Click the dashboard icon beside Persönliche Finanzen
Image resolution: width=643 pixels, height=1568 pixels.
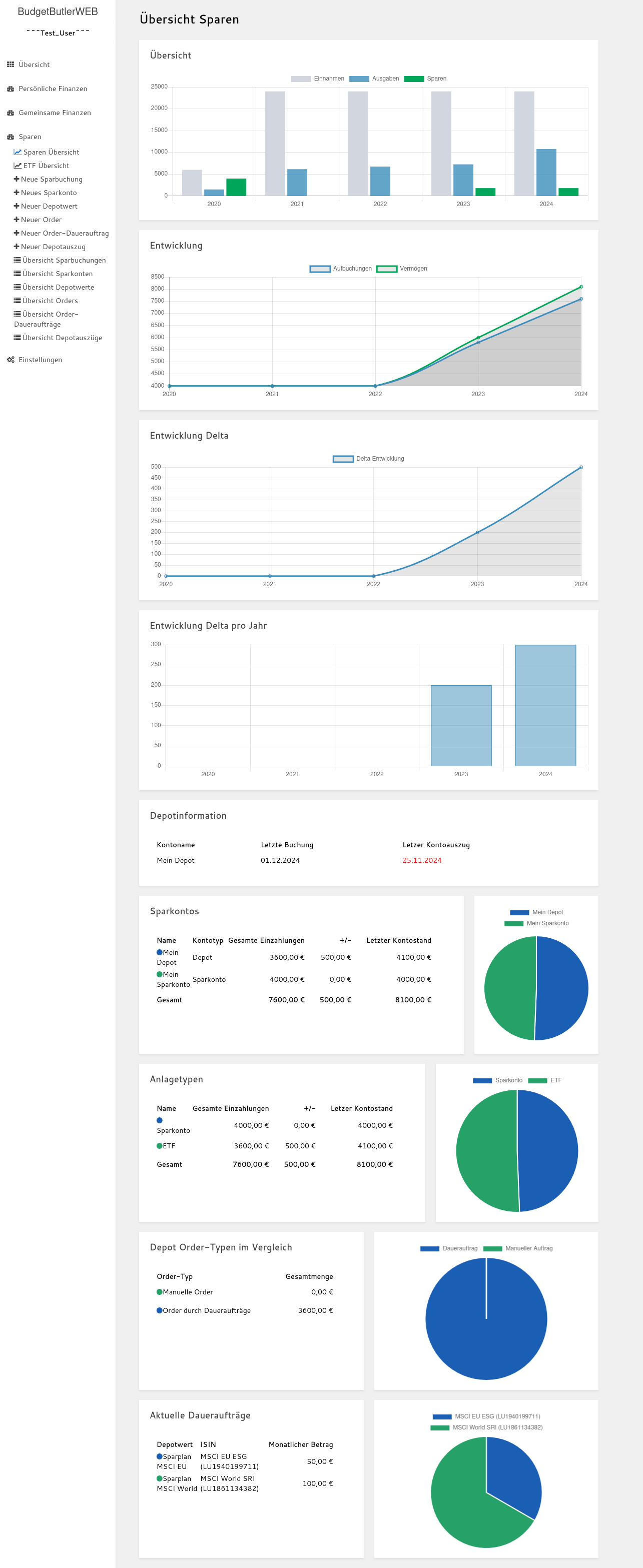click(x=11, y=89)
